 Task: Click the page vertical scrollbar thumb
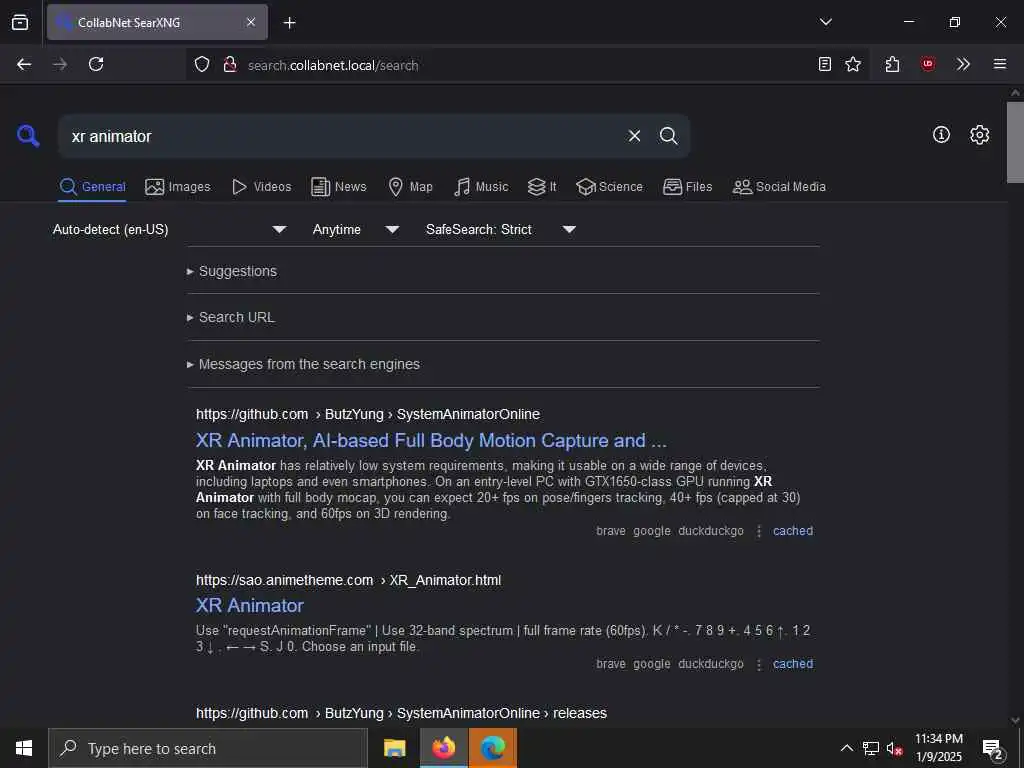click(x=1015, y=142)
